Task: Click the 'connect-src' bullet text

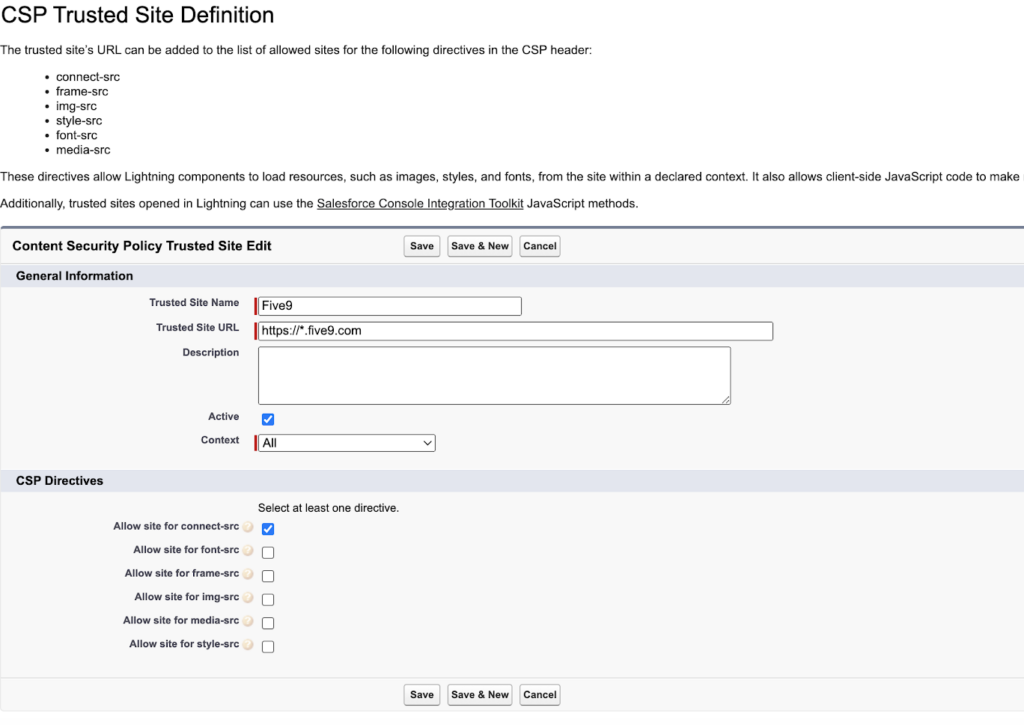Action: (x=88, y=77)
